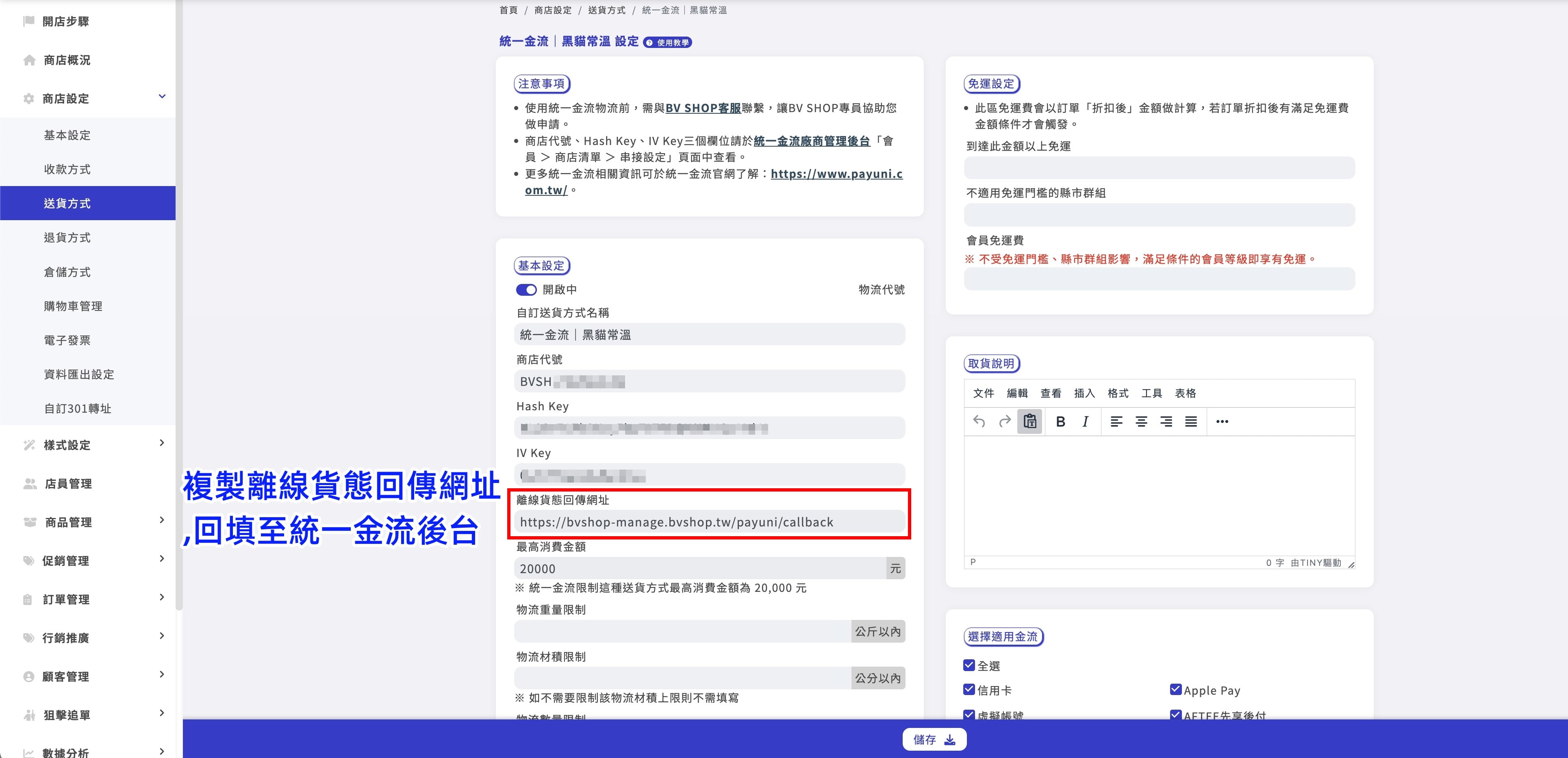This screenshot has width=1568, height=758.
Task: Uncheck the 信用卡 checkbox
Action: (969, 689)
